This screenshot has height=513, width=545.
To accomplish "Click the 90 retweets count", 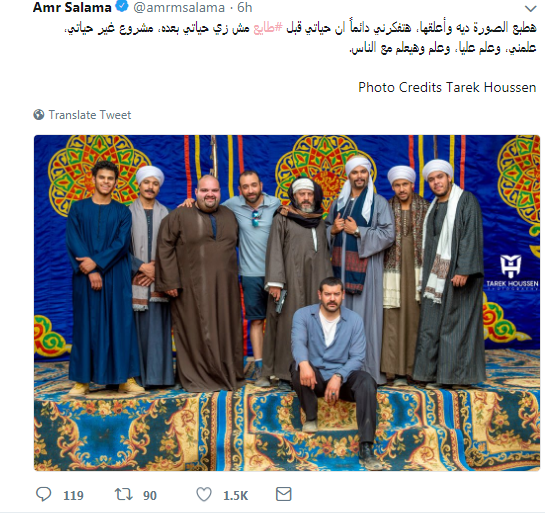I will pyautogui.click(x=150, y=495).
